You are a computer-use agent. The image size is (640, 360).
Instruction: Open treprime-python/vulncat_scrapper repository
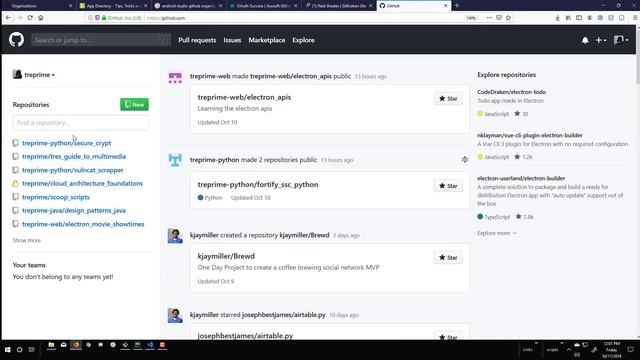pos(73,170)
